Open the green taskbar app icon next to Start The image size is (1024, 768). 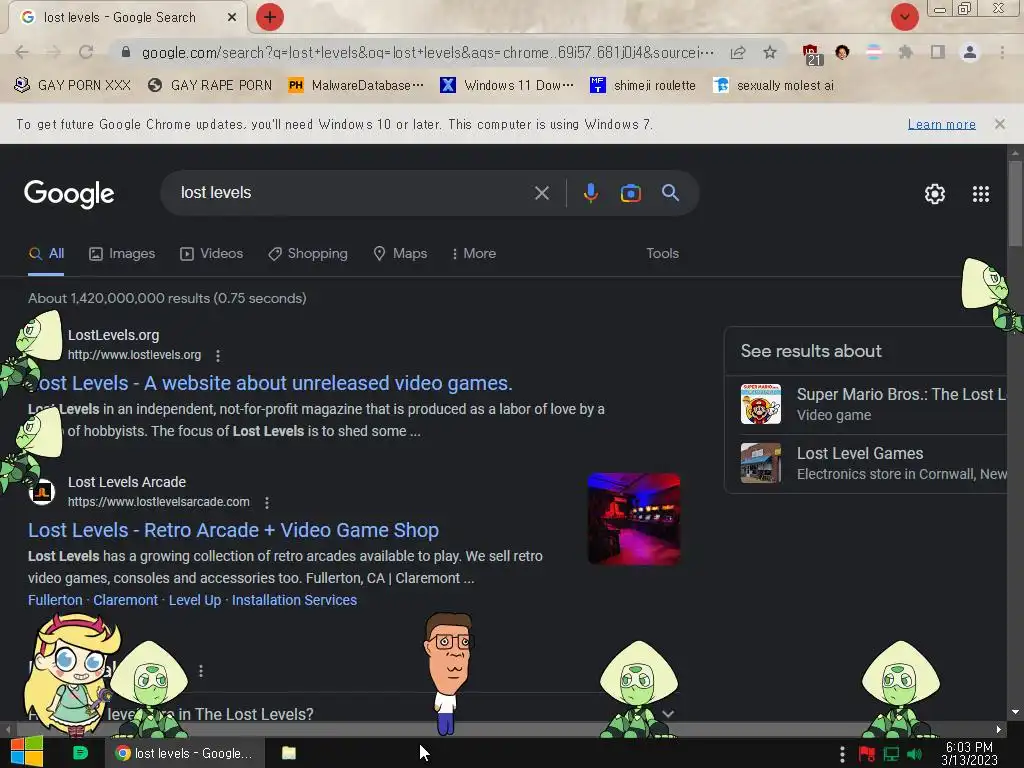(x=80, y=753)
